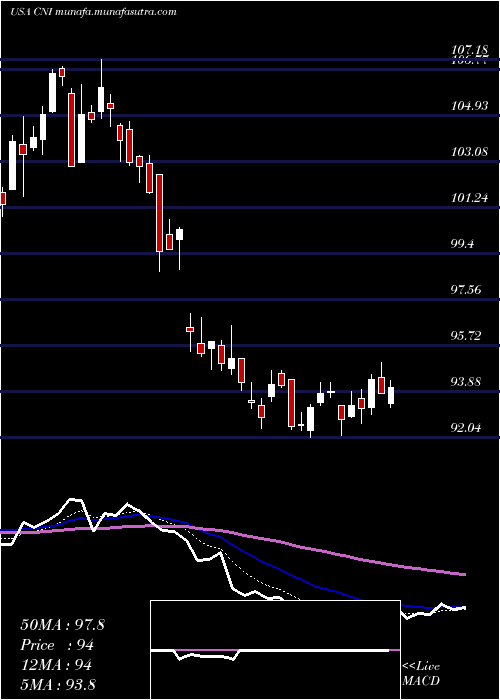Image resolution: width=500 pixels, height=700 pixels.
Task: Select the 97.56 price level label
Action: tap(466, 290)
